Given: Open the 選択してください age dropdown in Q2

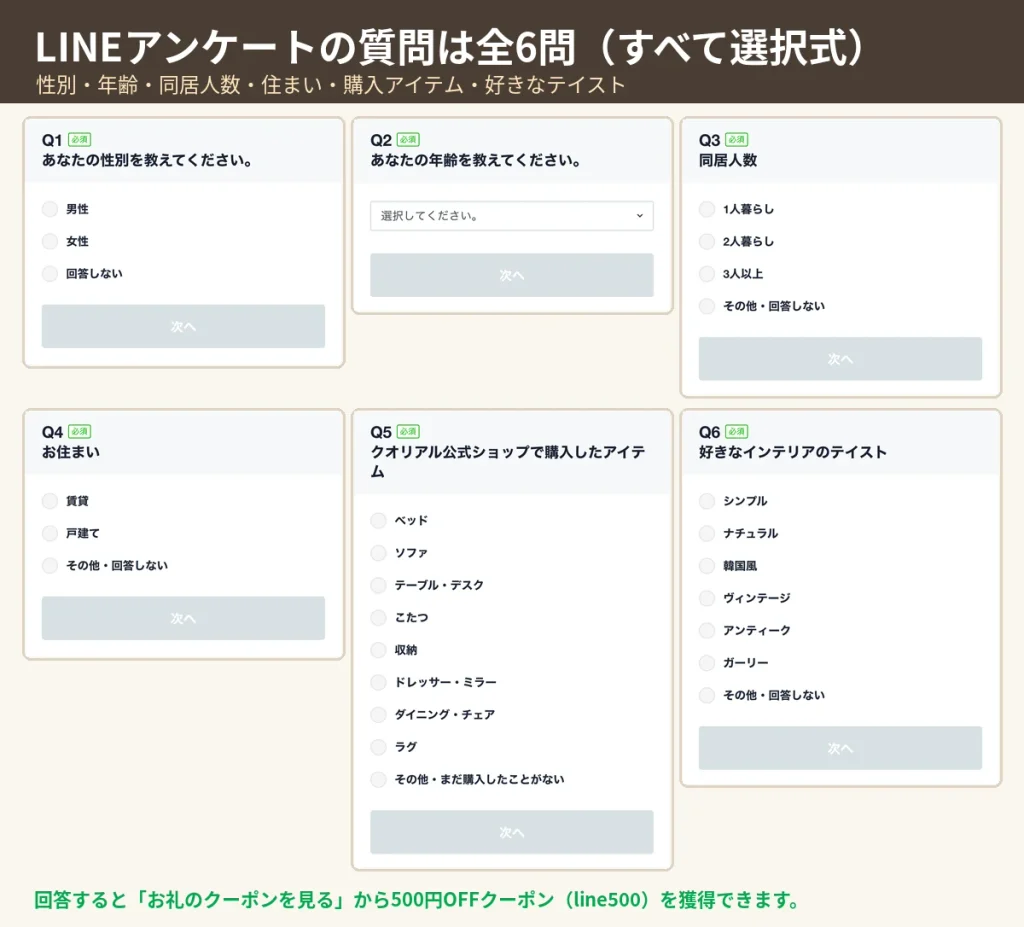Looking at the screenshot, I should 511,216.
